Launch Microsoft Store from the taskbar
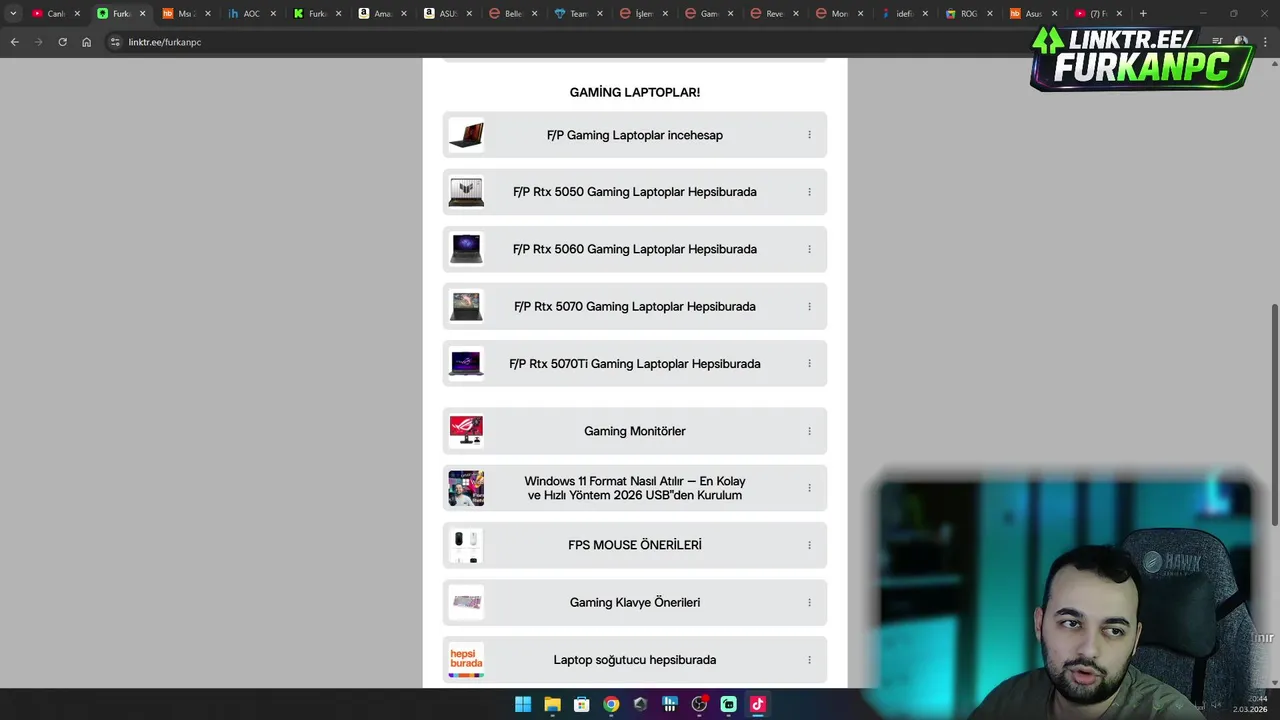This screenshot has height=720, width=1280. coord(581,704)
